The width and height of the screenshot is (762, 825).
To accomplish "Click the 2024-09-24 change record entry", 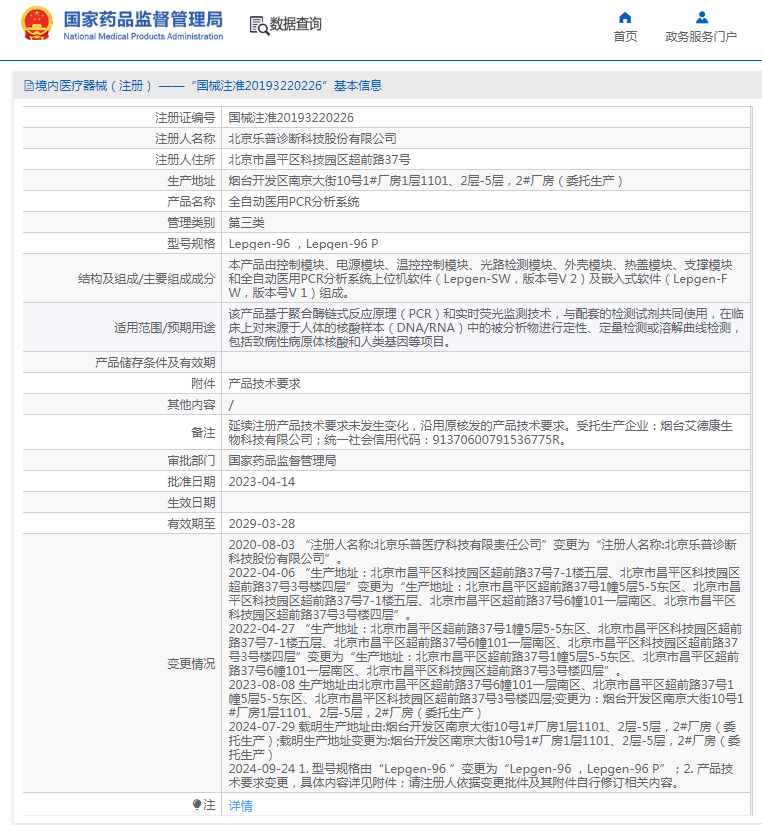I will pyautogui.click(x=480, y=776).
